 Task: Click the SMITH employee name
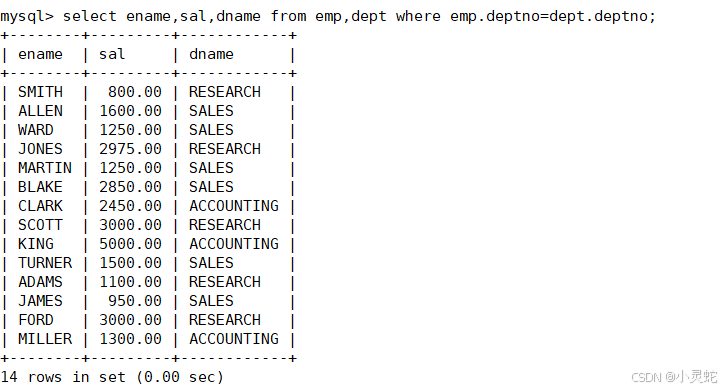point(40,92)
